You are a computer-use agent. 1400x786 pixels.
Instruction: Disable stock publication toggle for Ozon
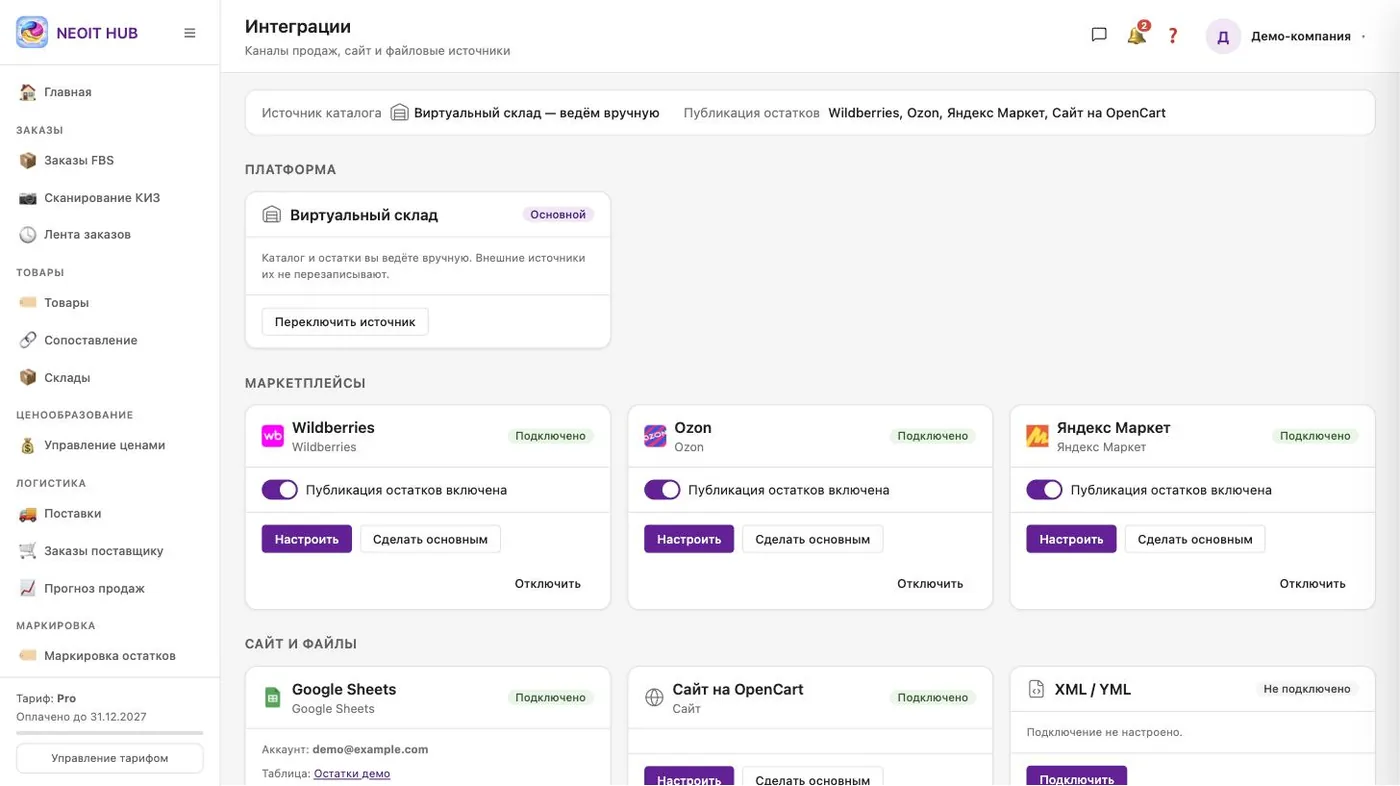tap(662, 490)
